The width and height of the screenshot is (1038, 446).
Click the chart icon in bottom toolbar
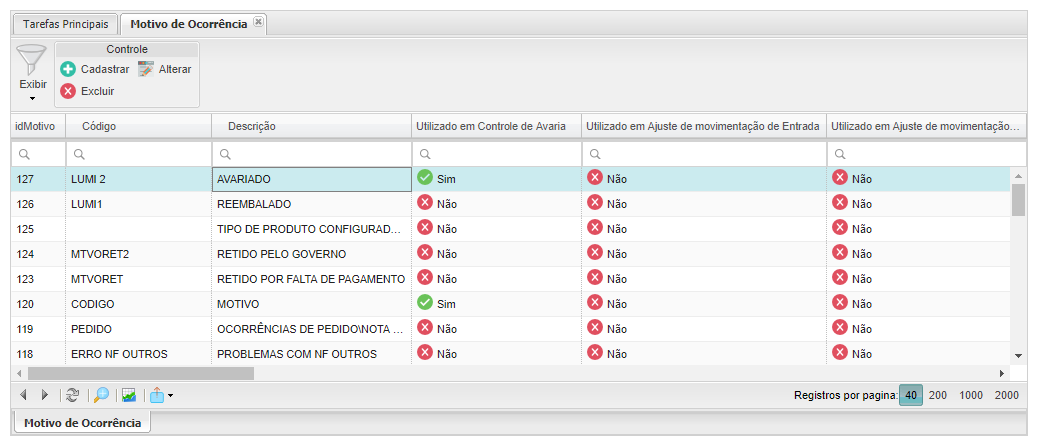(128, 395)
